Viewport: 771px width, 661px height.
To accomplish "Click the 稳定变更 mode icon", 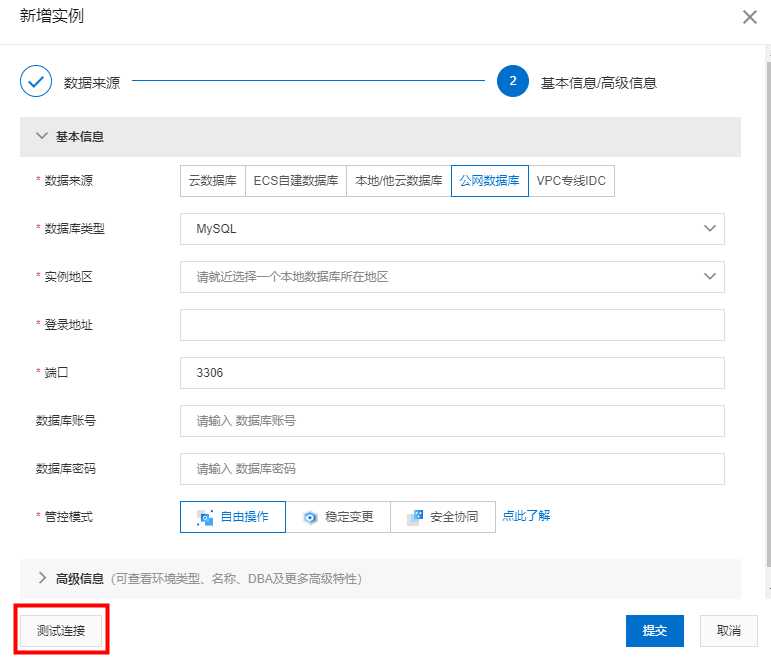I will pyautogui.click(x=310, y=518).
